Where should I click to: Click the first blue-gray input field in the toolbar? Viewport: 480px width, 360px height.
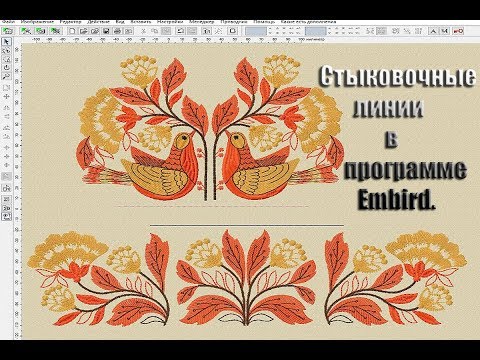[x=256, y=31]
